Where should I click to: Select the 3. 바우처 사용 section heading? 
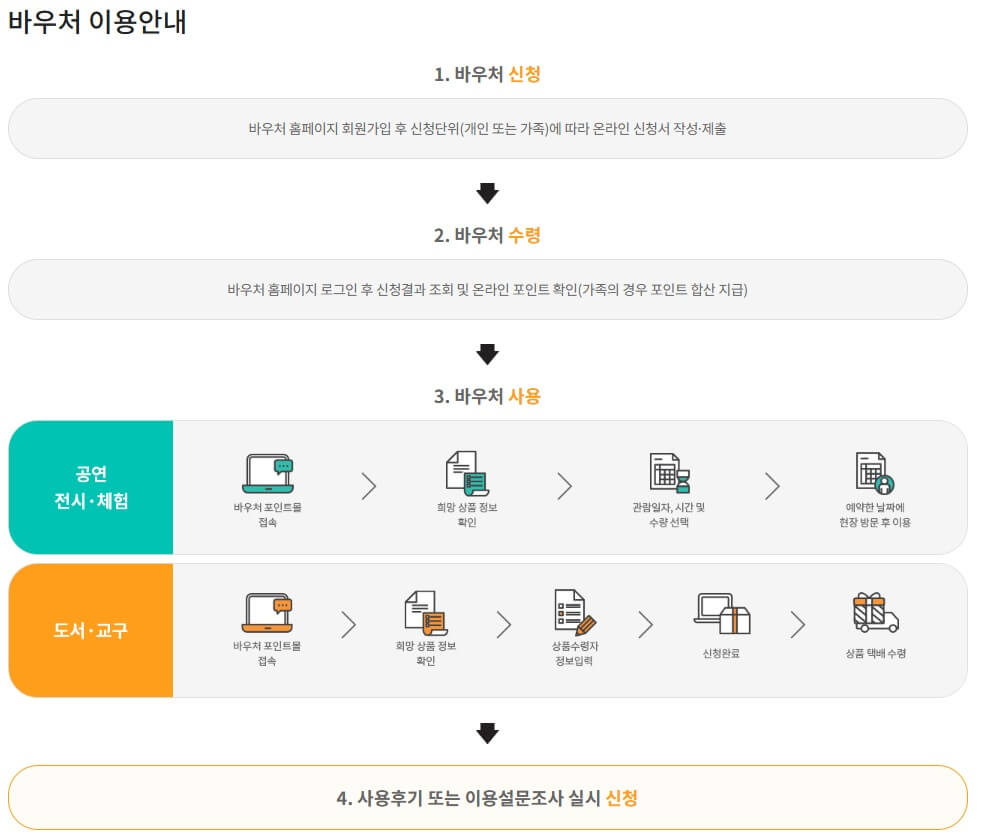click(x=487, y=395)
